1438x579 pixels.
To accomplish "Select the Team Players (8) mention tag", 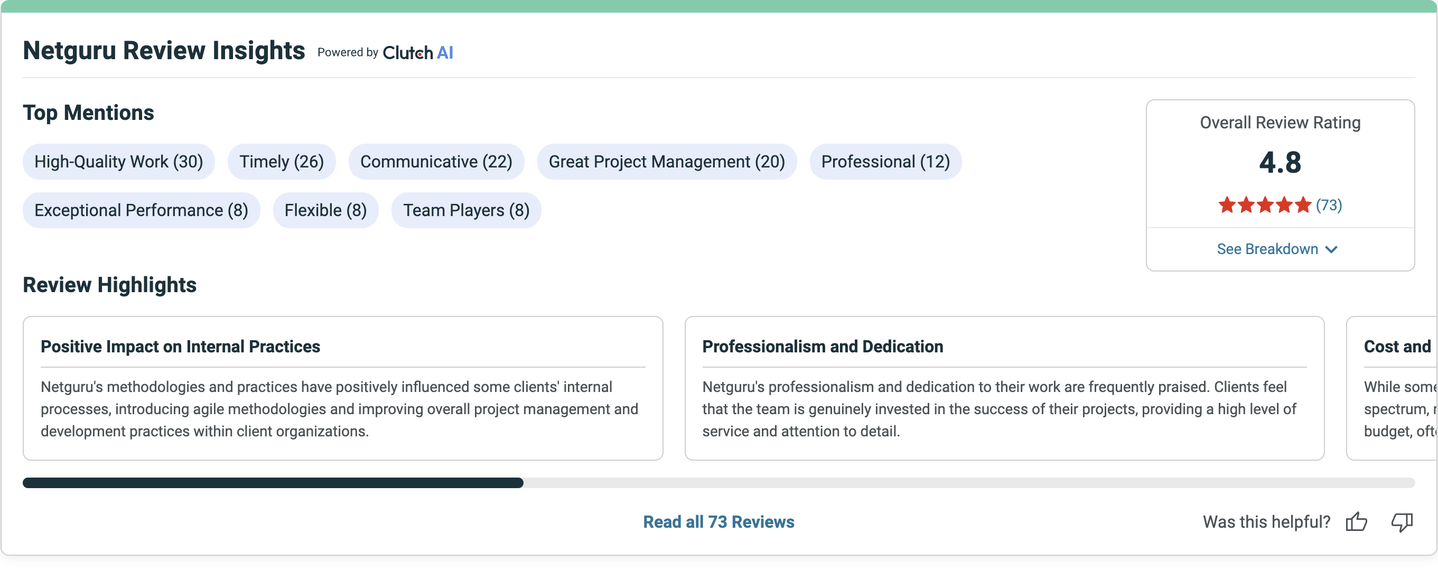I will tap(466, 210).
